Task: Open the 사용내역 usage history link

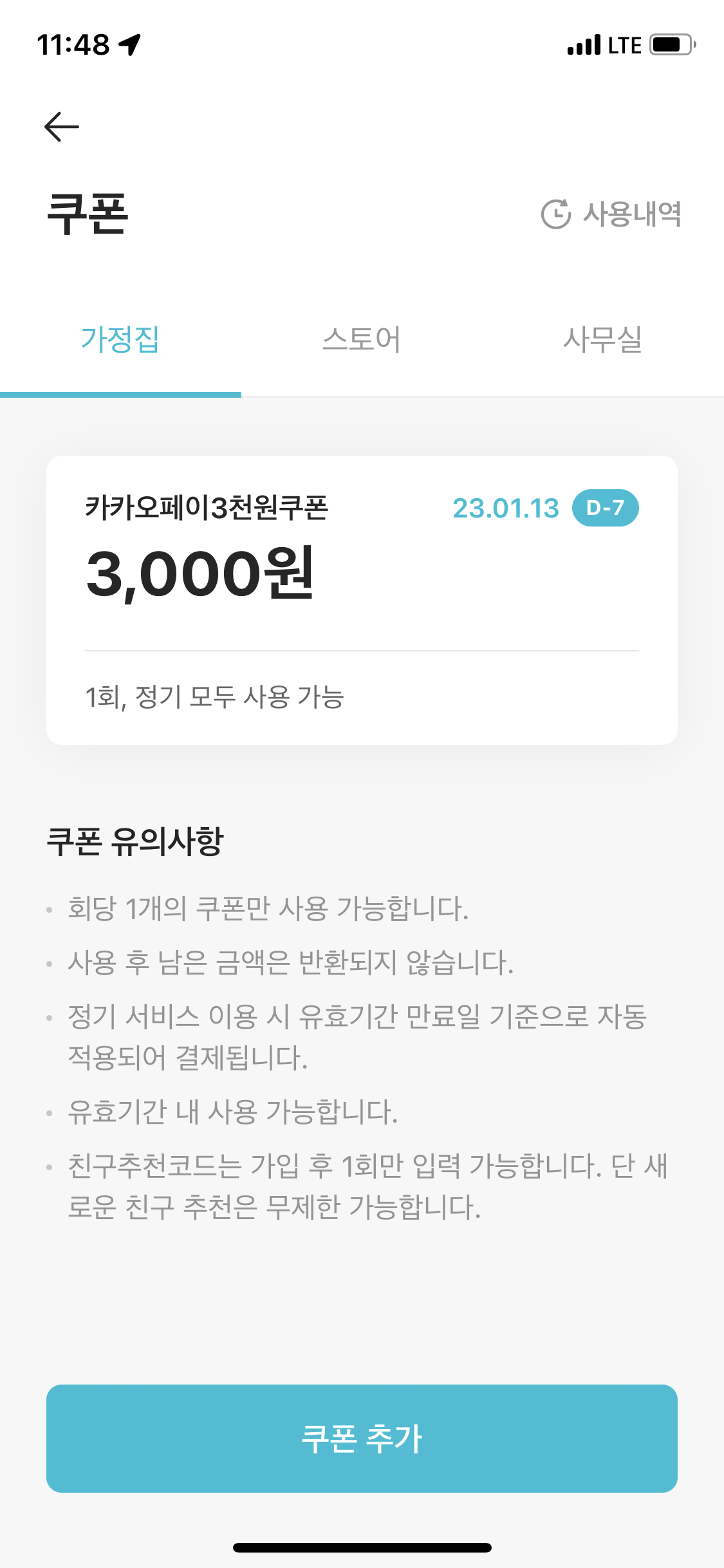Action: [631, 214]
